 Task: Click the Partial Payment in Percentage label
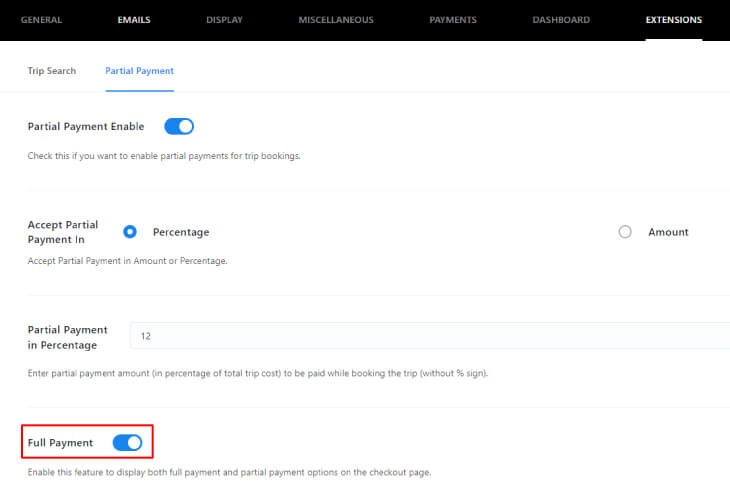(x=68, y=337)
